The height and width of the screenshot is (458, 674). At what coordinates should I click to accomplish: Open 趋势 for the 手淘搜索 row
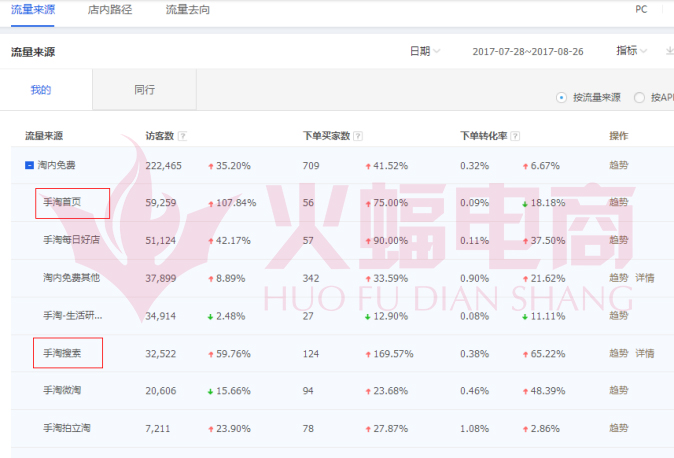pyautogui.click(x=619, y=353)
